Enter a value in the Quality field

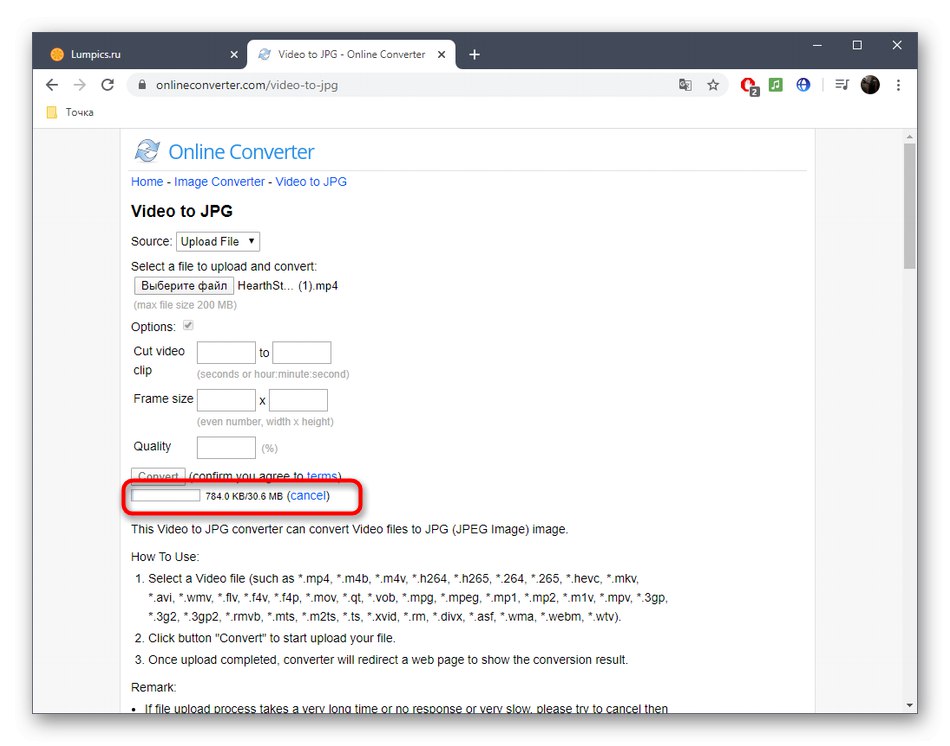pos(226,447)
